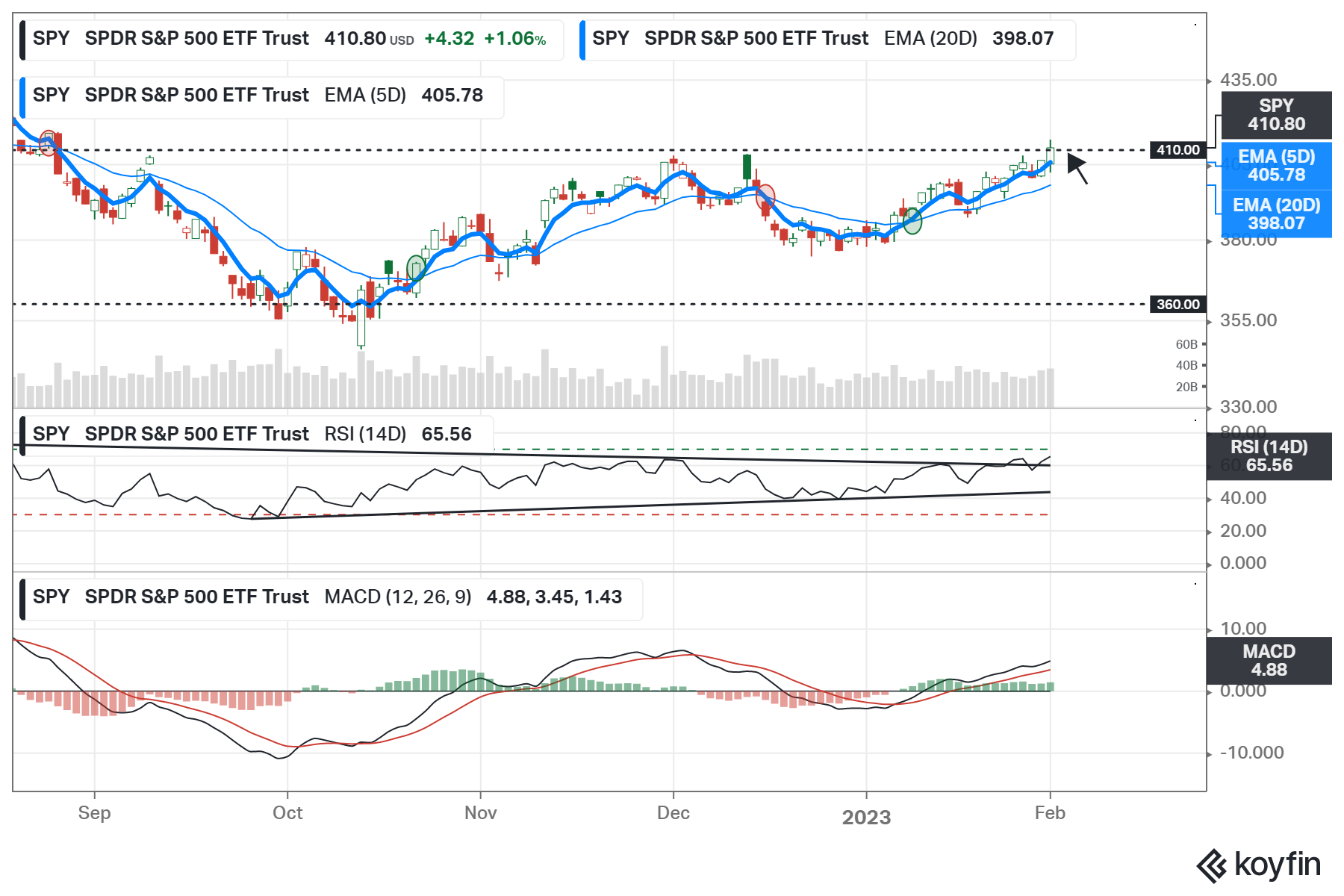Open the MACD (12, 26, 9) legend
The height and width of the screenshot is (896, 1344).
pos(331,597)
